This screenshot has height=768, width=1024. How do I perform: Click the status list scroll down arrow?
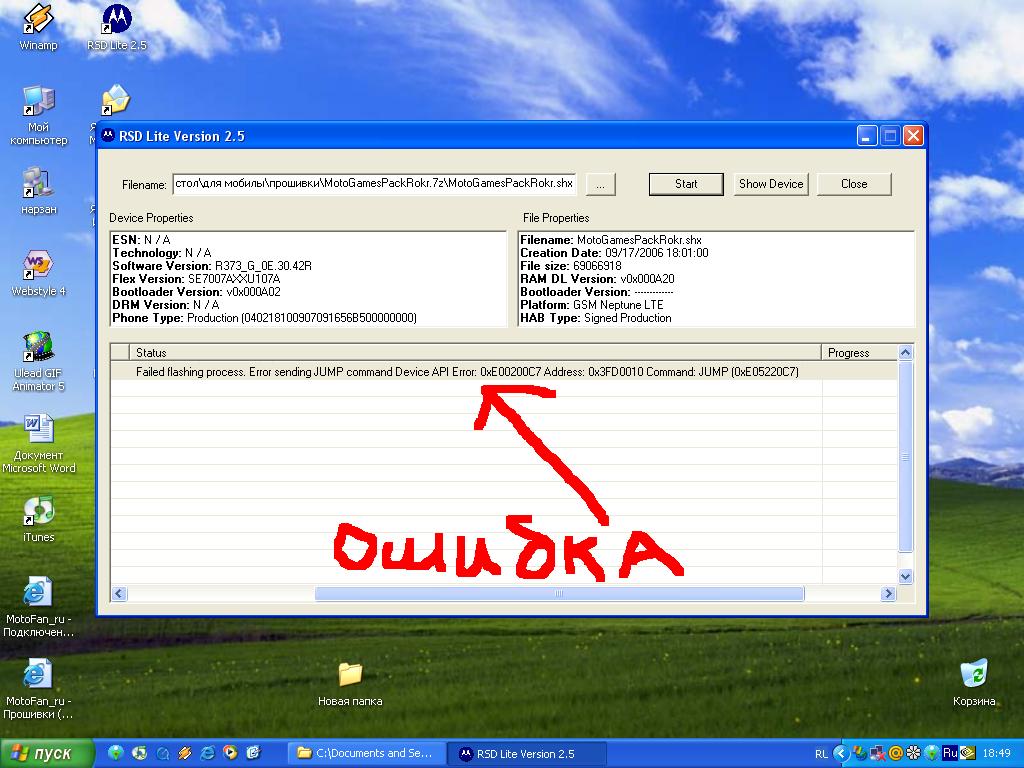[x=905, y=576]
